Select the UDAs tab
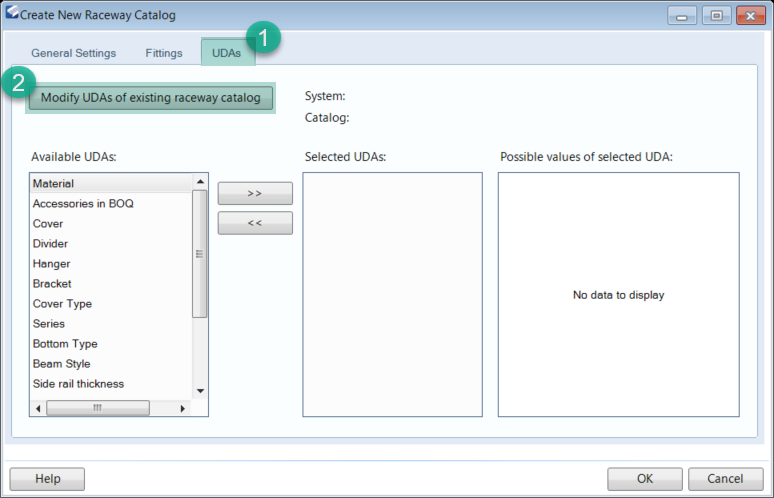774x498 pixels. pyautogui.click(x=227, y=53)
